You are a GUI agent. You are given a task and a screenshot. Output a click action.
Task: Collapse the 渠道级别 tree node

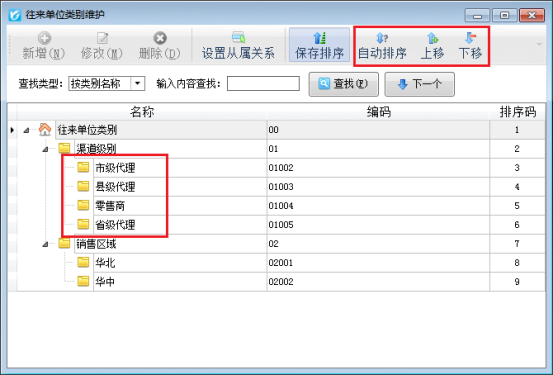pos(45,149)
